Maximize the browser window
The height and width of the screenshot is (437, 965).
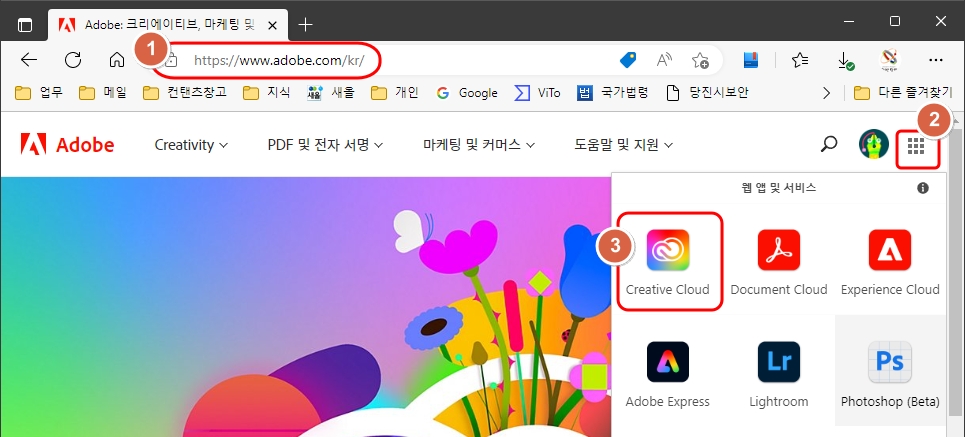point(895,22)
